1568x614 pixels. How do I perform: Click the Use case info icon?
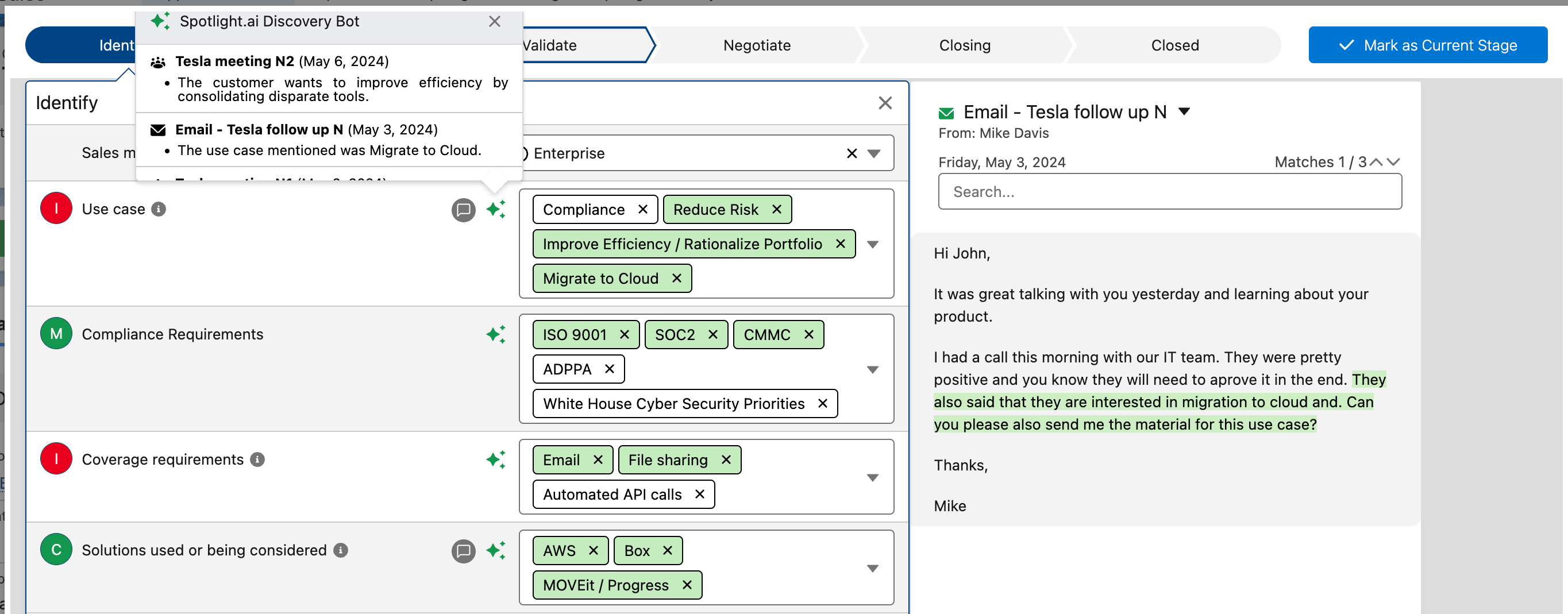pos(159,209)
